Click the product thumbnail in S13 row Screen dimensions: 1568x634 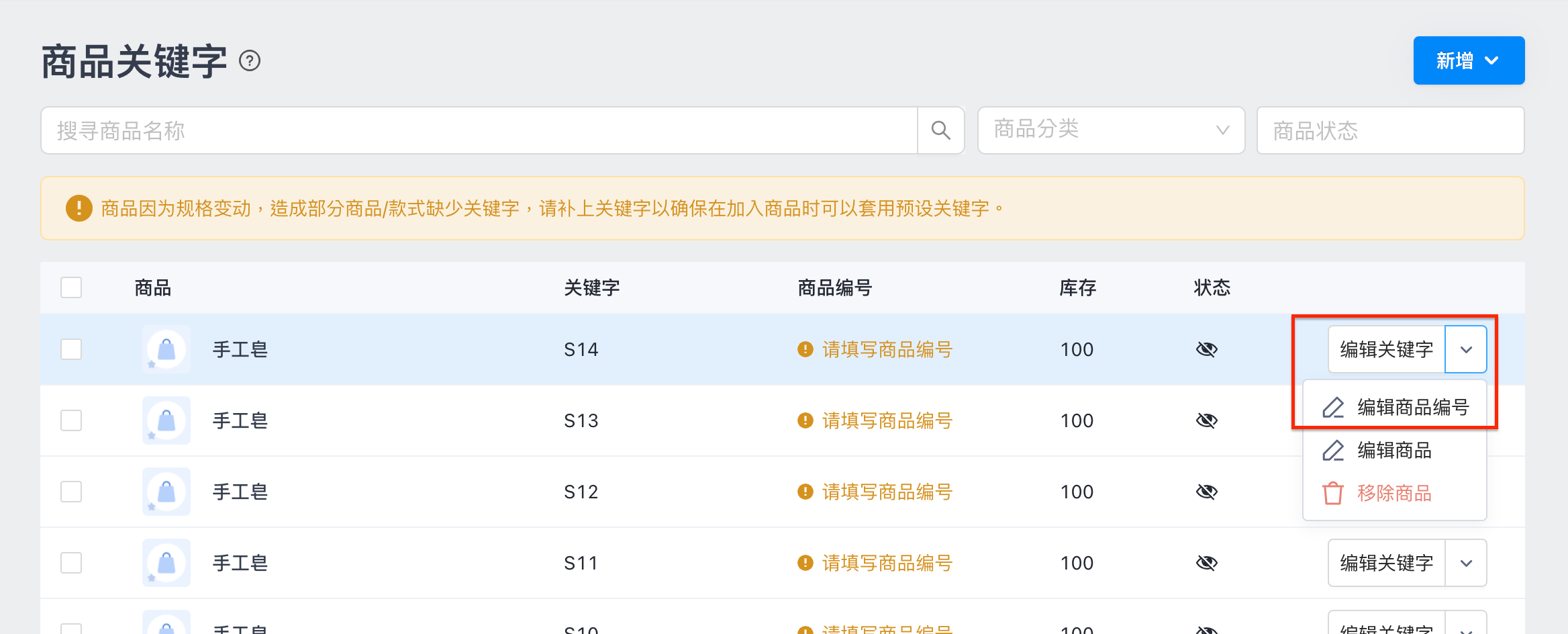click(166, 420)
